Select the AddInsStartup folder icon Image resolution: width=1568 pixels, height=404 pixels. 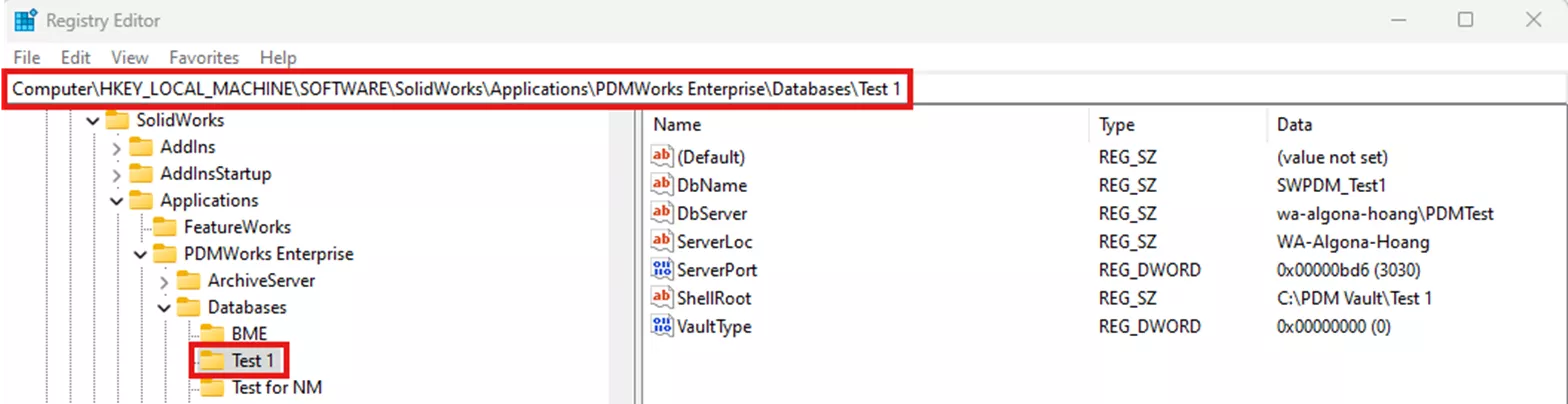141,174
